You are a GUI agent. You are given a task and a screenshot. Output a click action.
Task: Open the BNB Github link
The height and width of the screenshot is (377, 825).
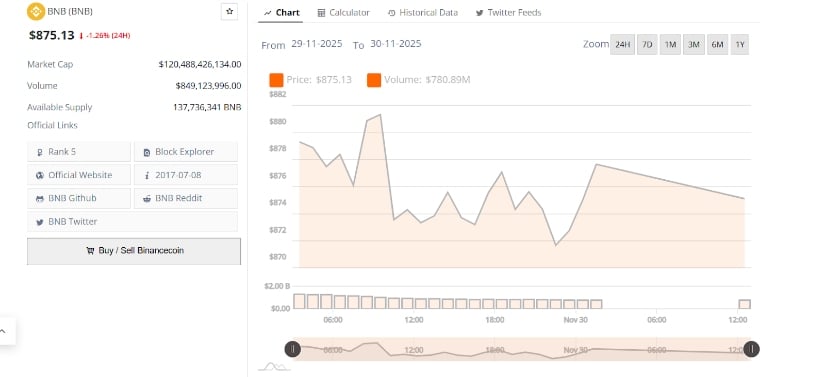(x=79, y=198)
